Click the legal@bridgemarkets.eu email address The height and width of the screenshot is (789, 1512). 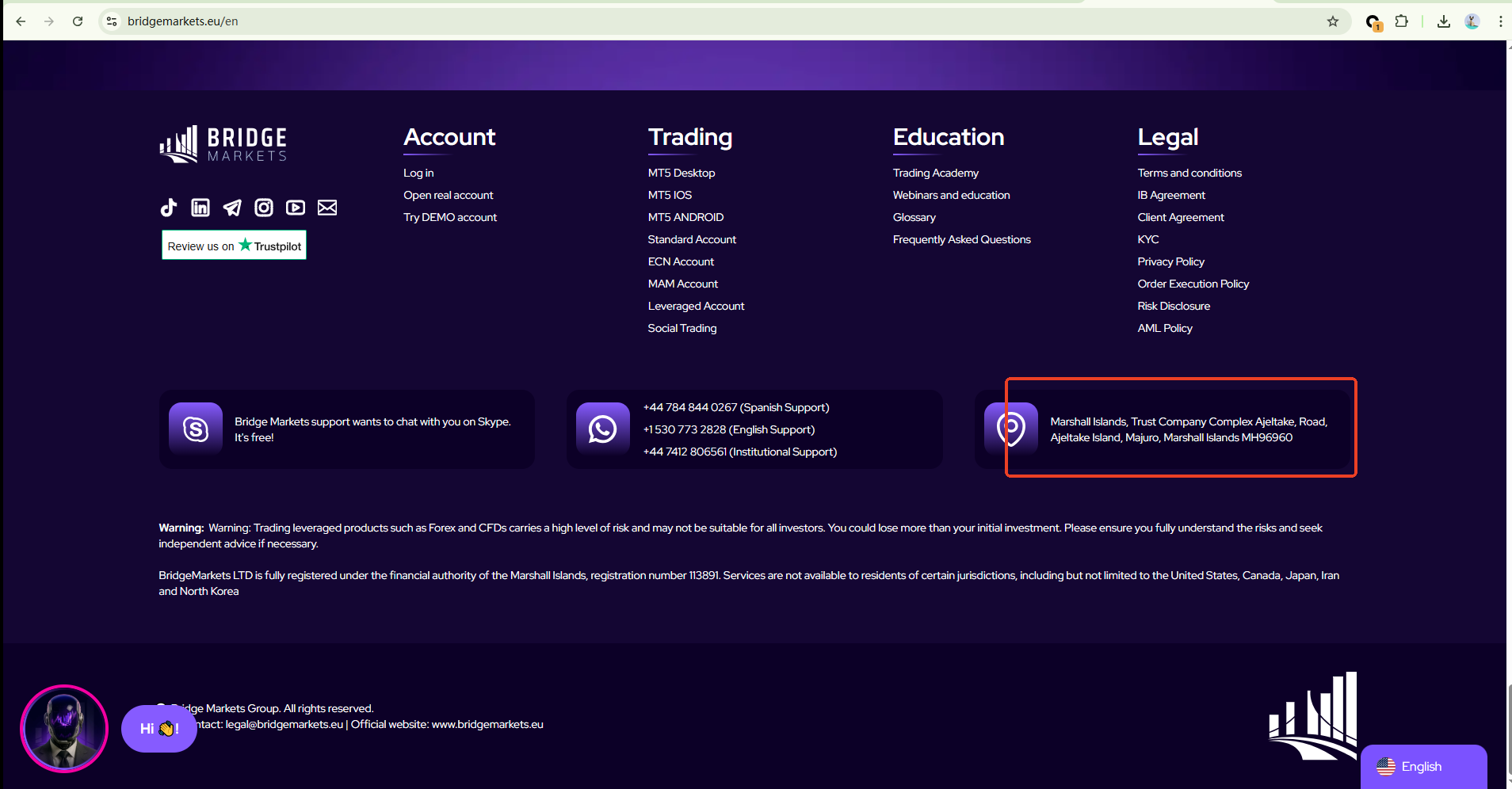[x=284, y=724]
